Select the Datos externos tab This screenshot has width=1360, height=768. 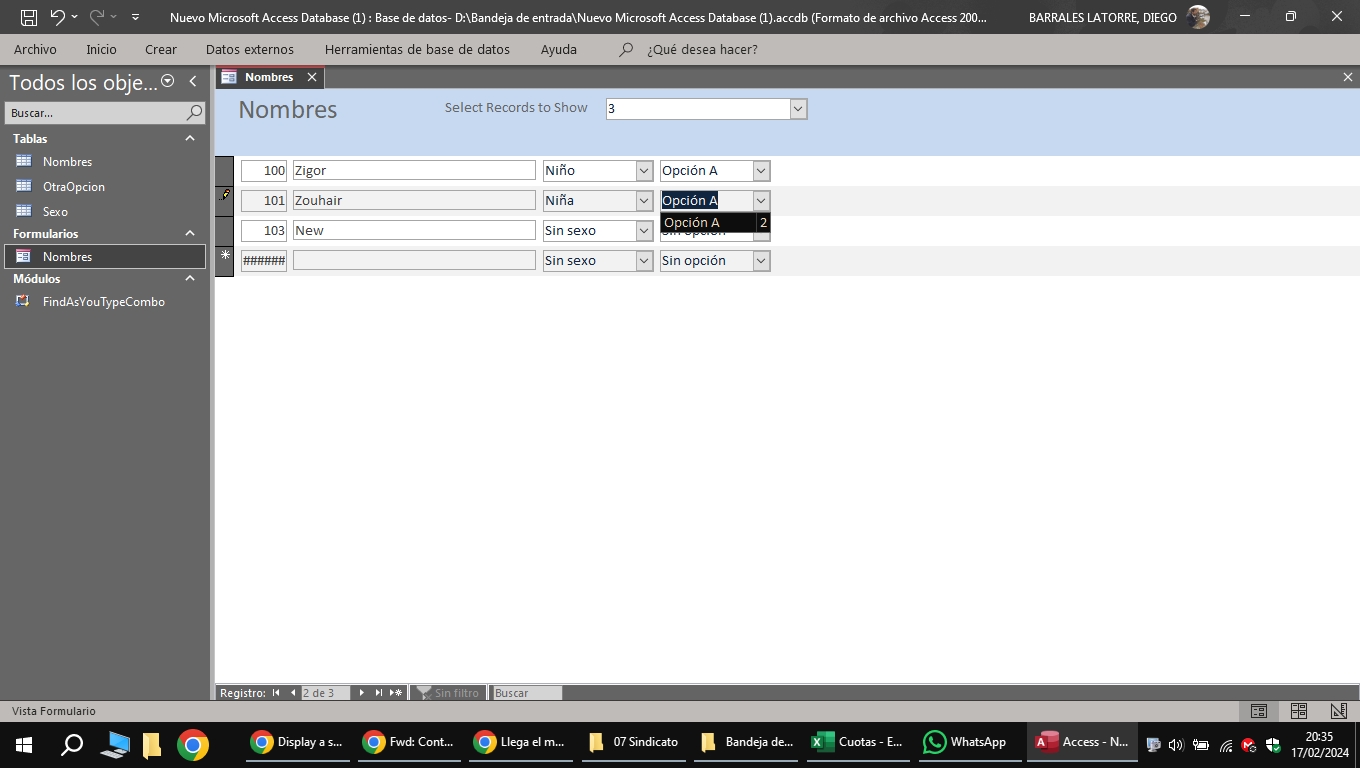(250, 49)
